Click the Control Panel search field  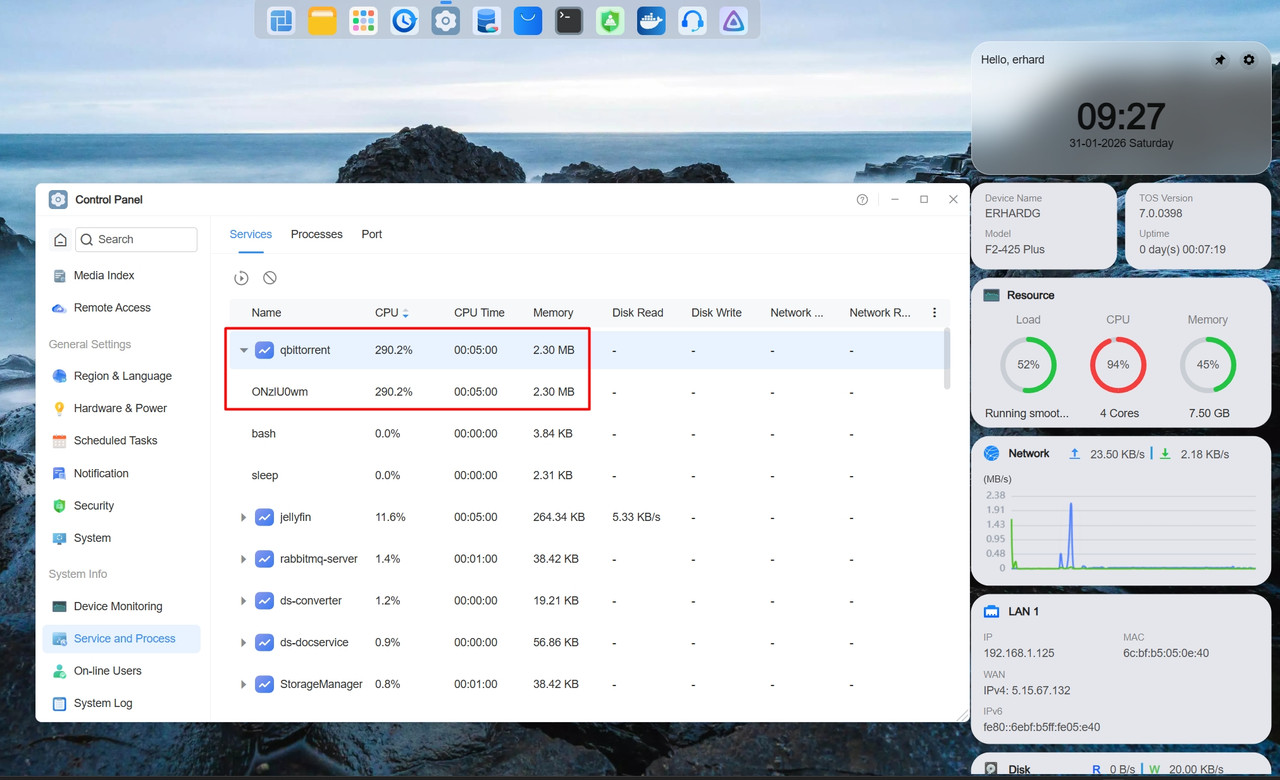[x=136, y=240]
